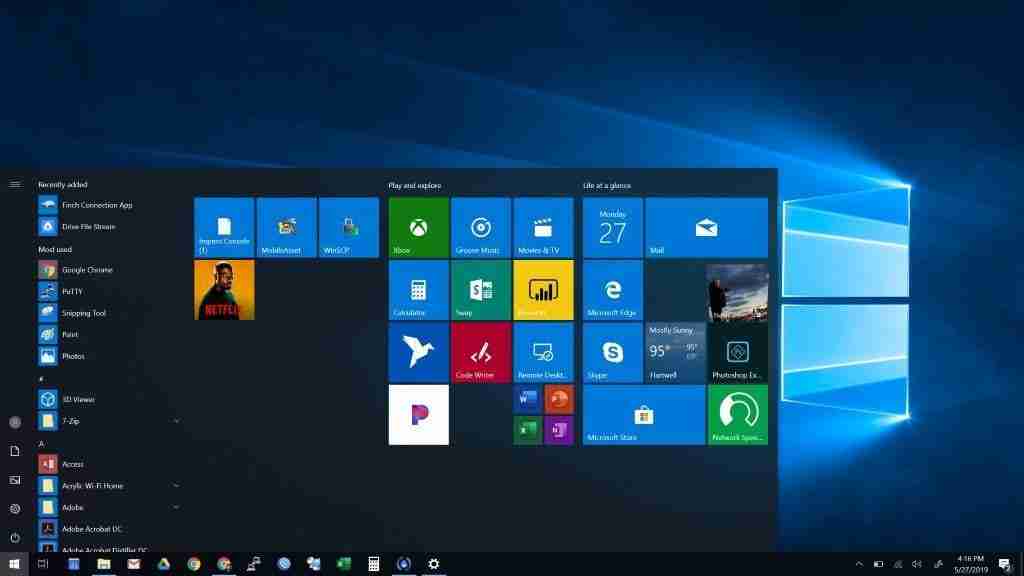Launch the Network Speed Test tile
This screenshot has height=576, width=1024.
(737, 415)
